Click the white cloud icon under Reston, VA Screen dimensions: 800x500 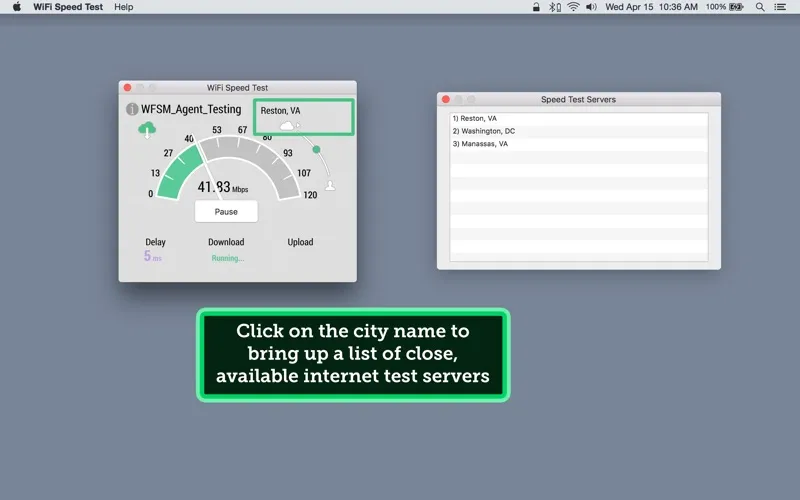click(x=287, y=126)
